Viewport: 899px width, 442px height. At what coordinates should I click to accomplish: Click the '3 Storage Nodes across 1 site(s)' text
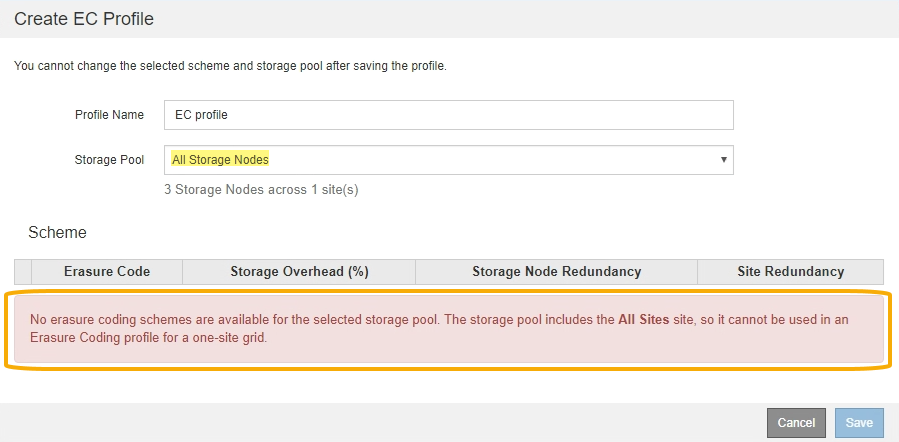coord(261,190)
